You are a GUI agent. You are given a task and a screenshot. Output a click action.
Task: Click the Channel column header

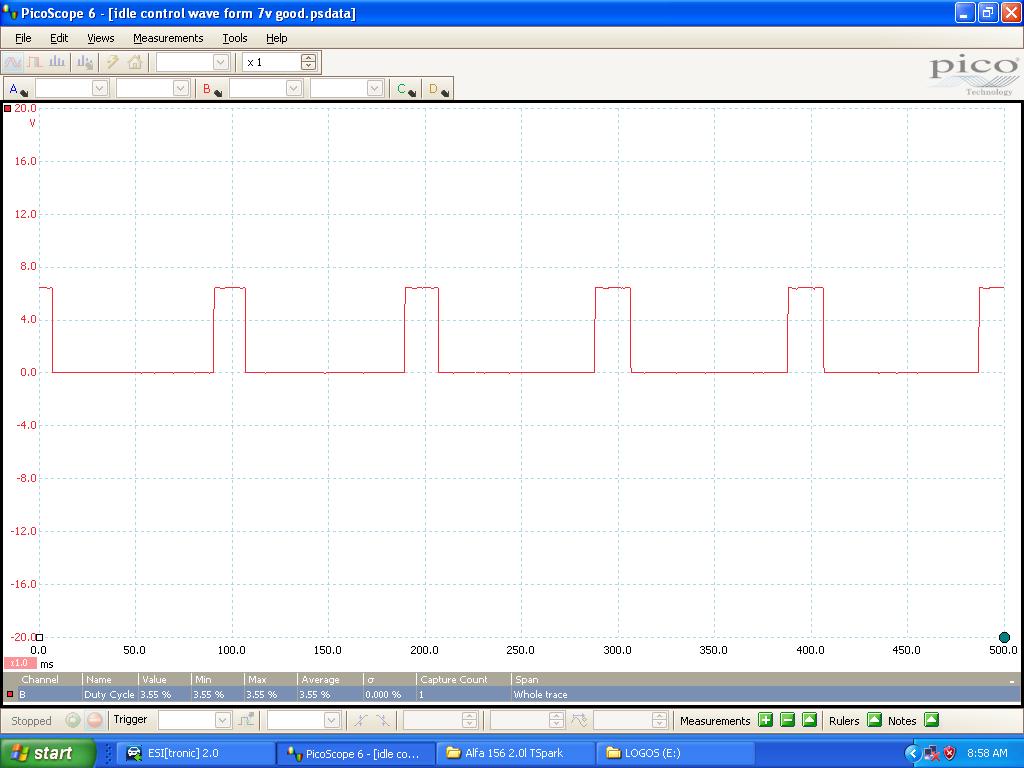[x=43, y=679]
